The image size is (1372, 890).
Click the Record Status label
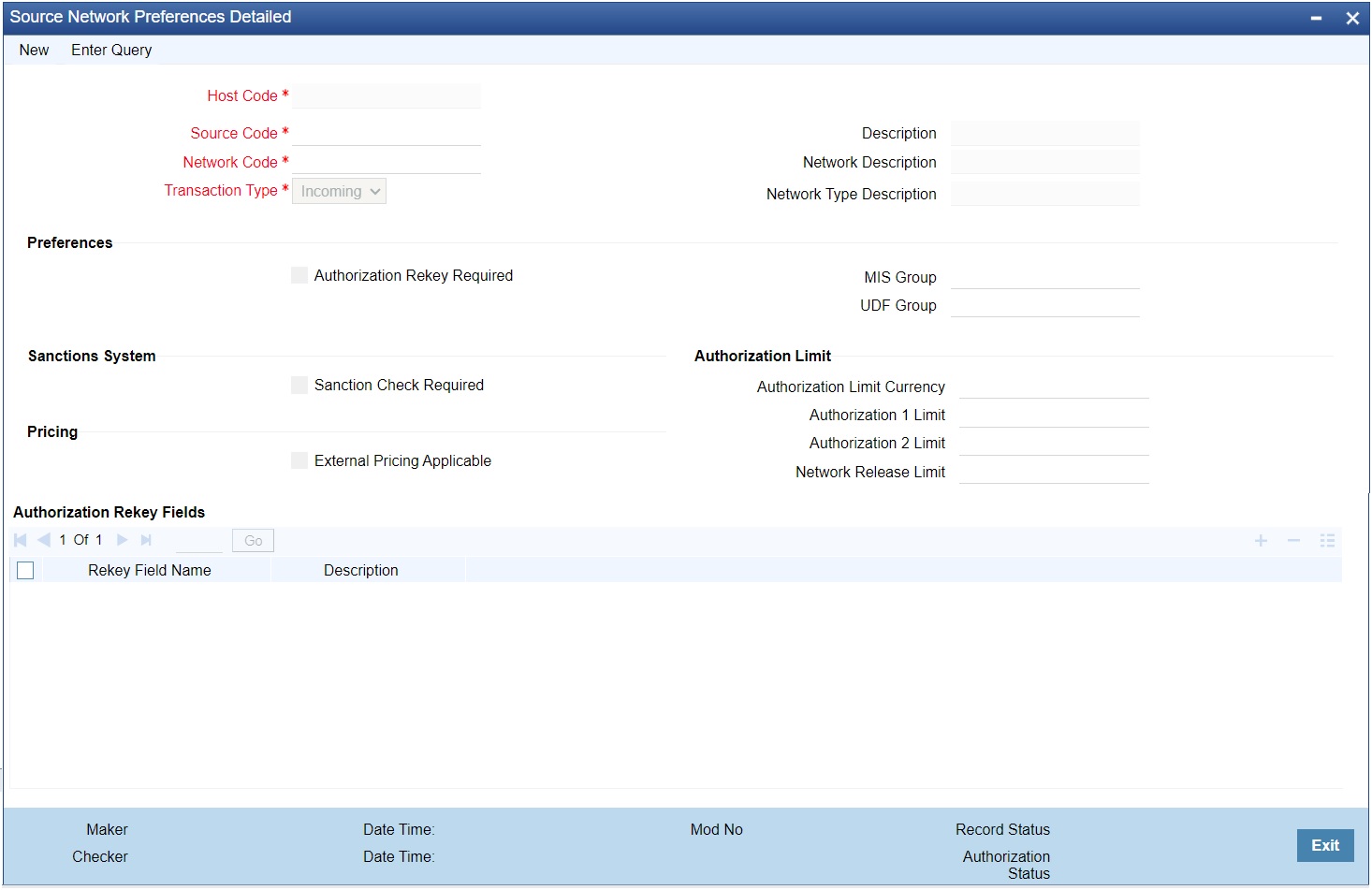[x=1002, y=829]
